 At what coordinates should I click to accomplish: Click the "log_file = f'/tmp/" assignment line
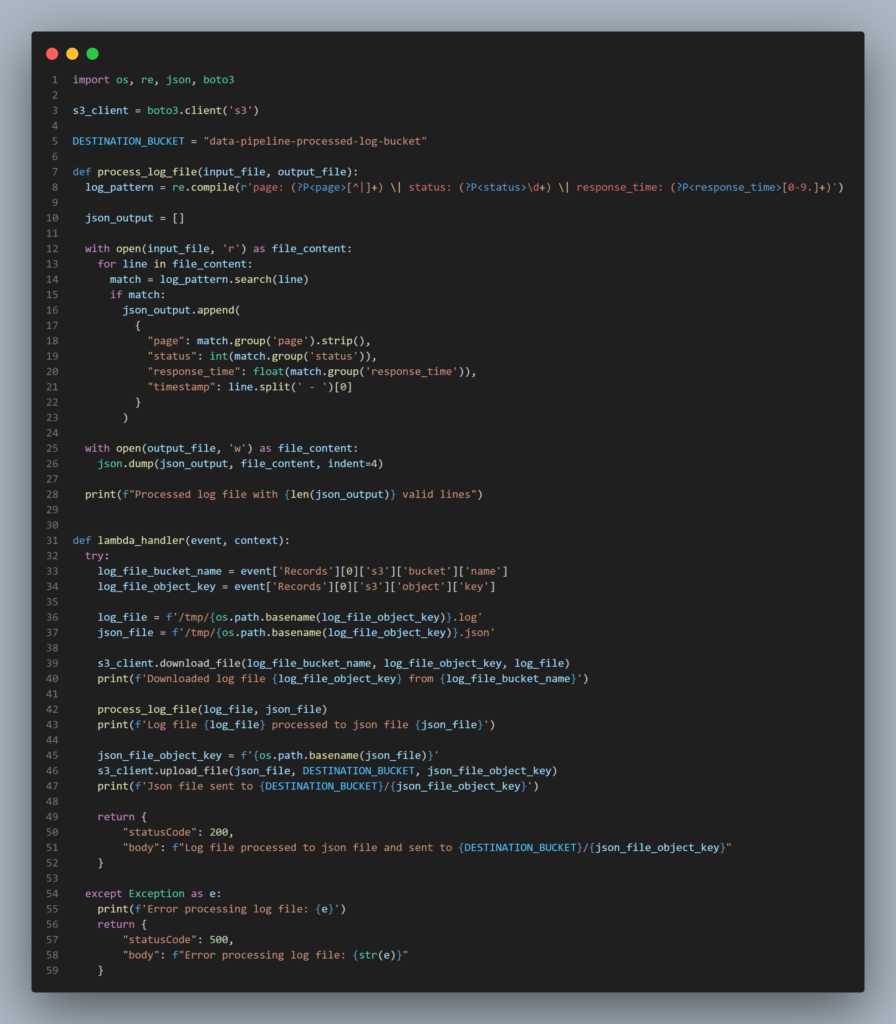pos(290,617)
